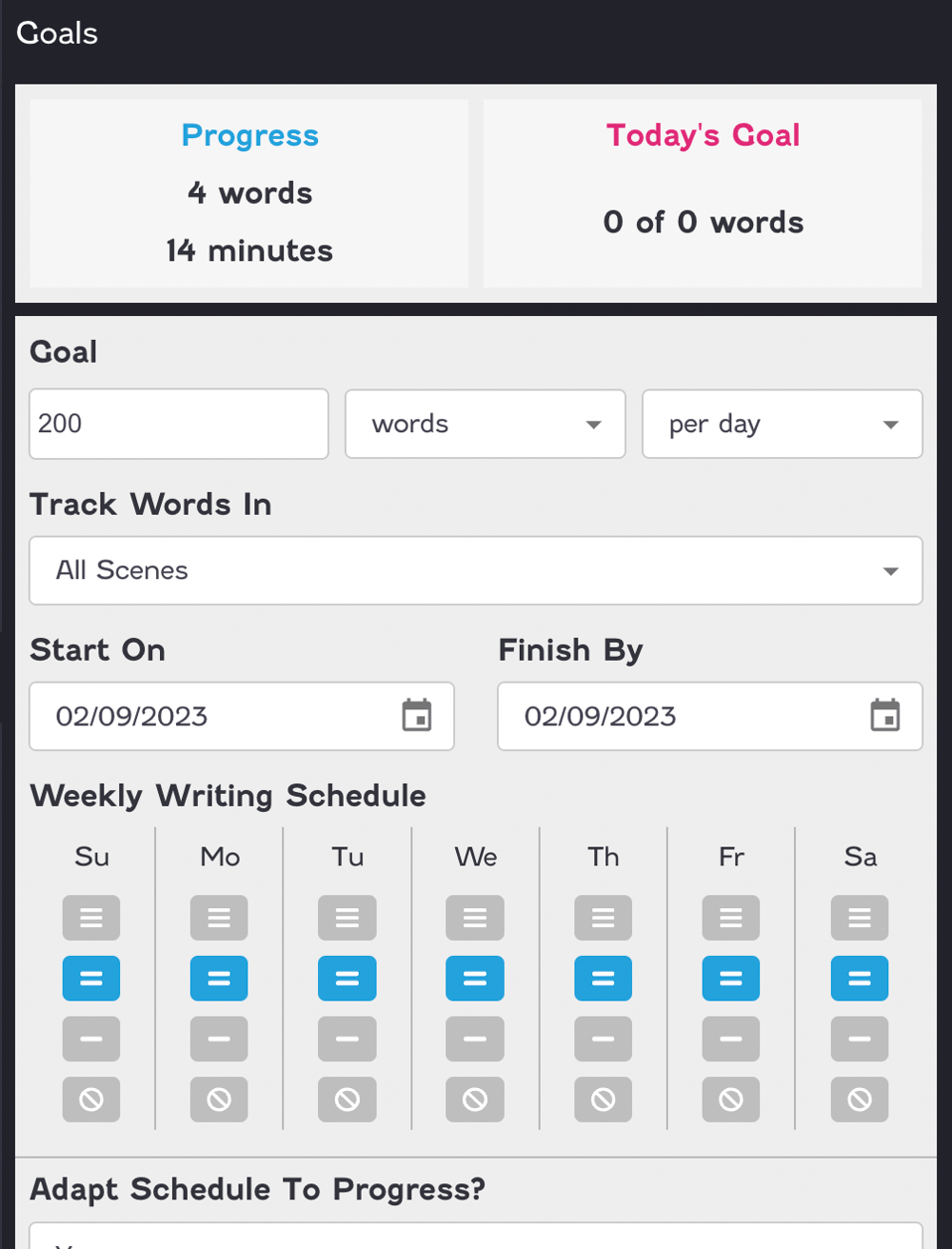
Task: Open the per day frequency dropdown
Action: click(783, 424)
